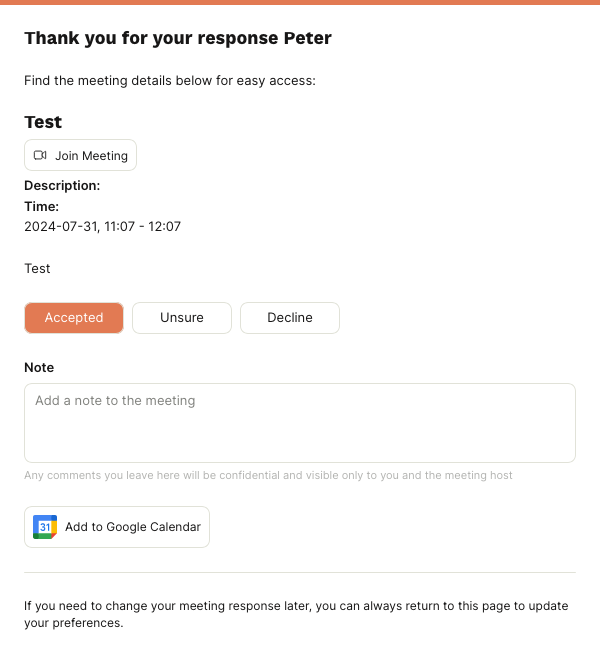The width and height of the screenshot is (600, 657).
Task: Add the meeting to Google Calendar
Action: (x=117, y=527)
